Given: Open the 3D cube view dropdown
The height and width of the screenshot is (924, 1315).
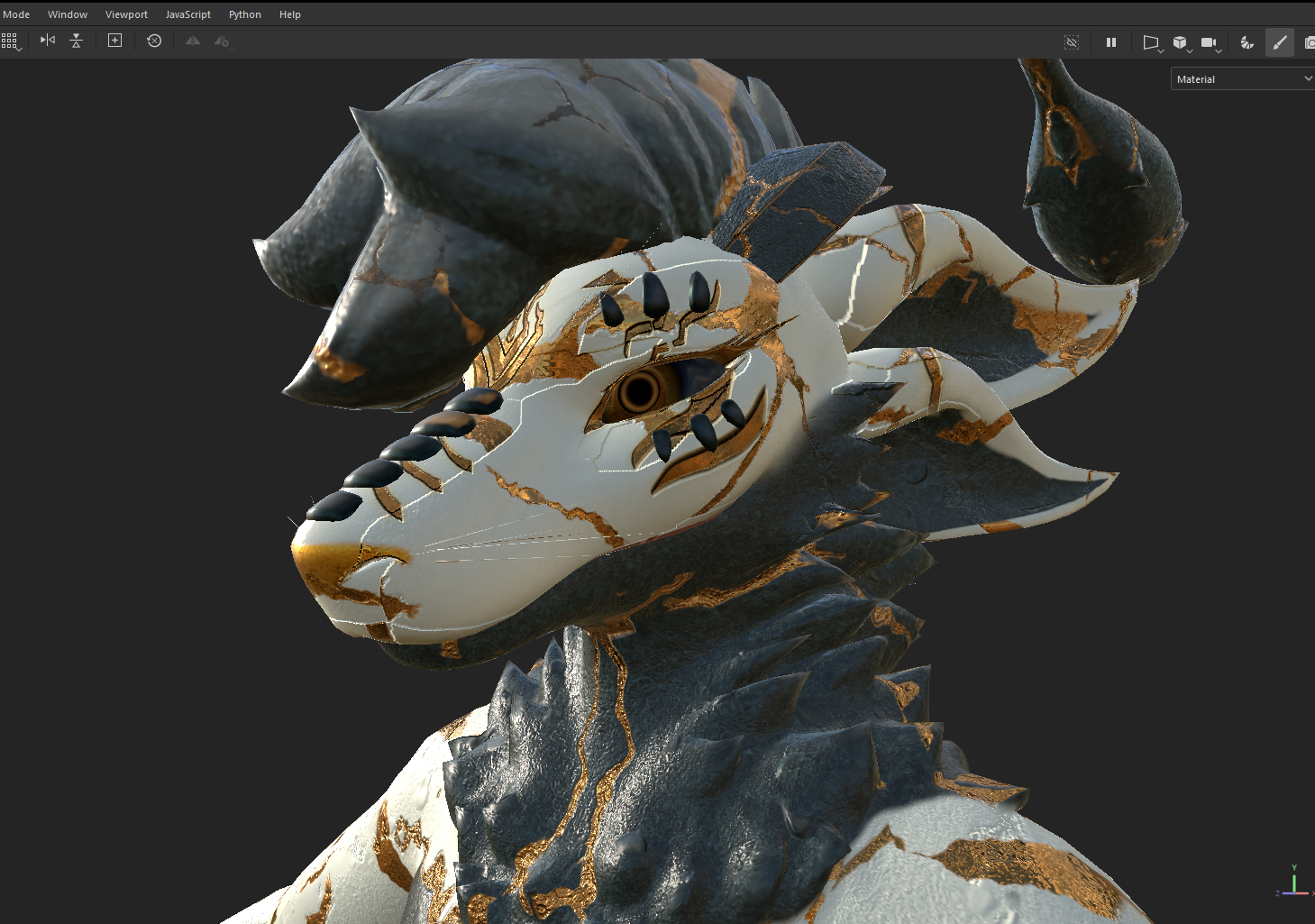Looking at the screenshot, I should [1182, 43].
